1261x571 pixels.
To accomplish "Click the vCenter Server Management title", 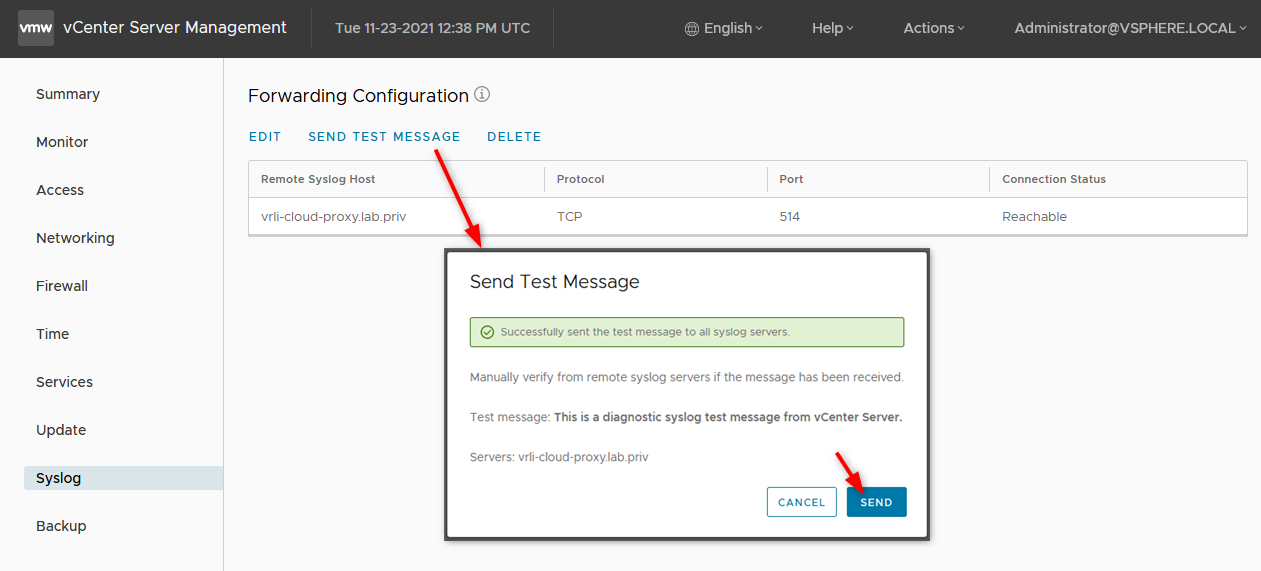I will pyautogui.click(x=175, y=28).
